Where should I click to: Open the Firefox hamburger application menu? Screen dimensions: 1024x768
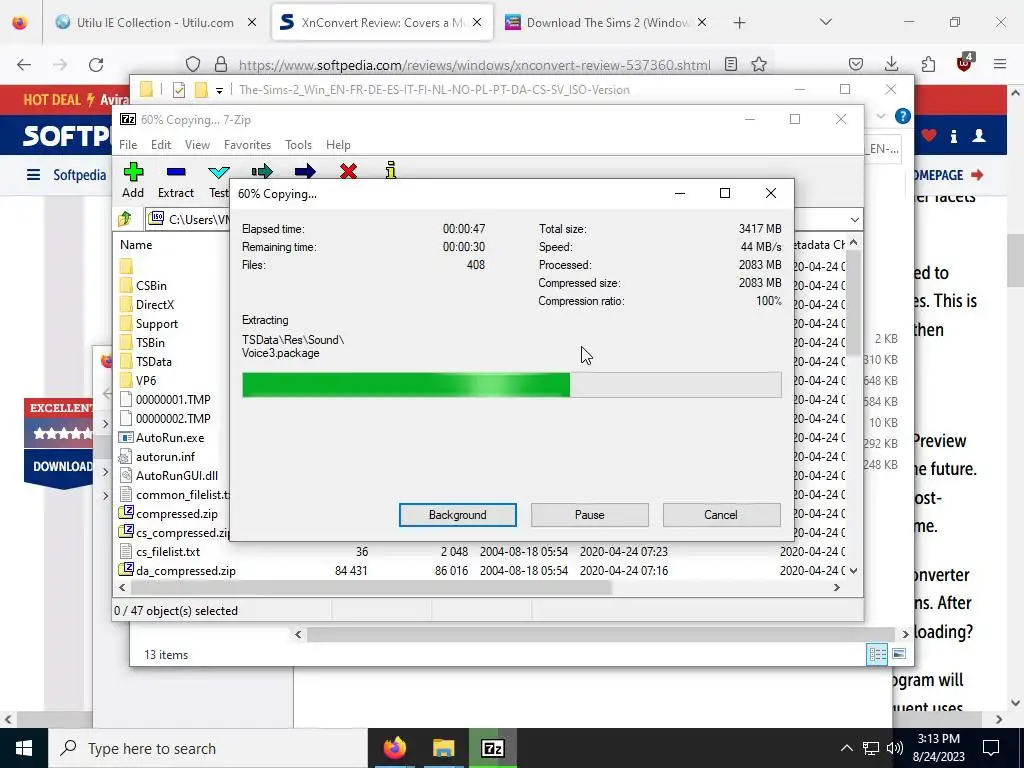pos(1000,64)
